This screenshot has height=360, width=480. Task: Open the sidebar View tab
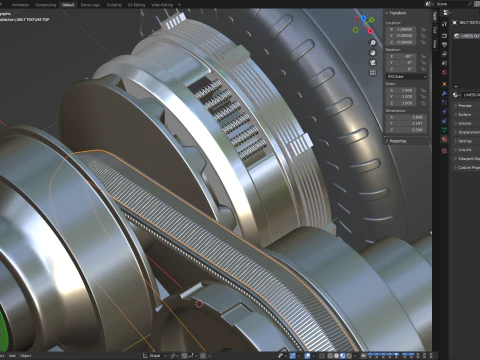tap(435, 44)
